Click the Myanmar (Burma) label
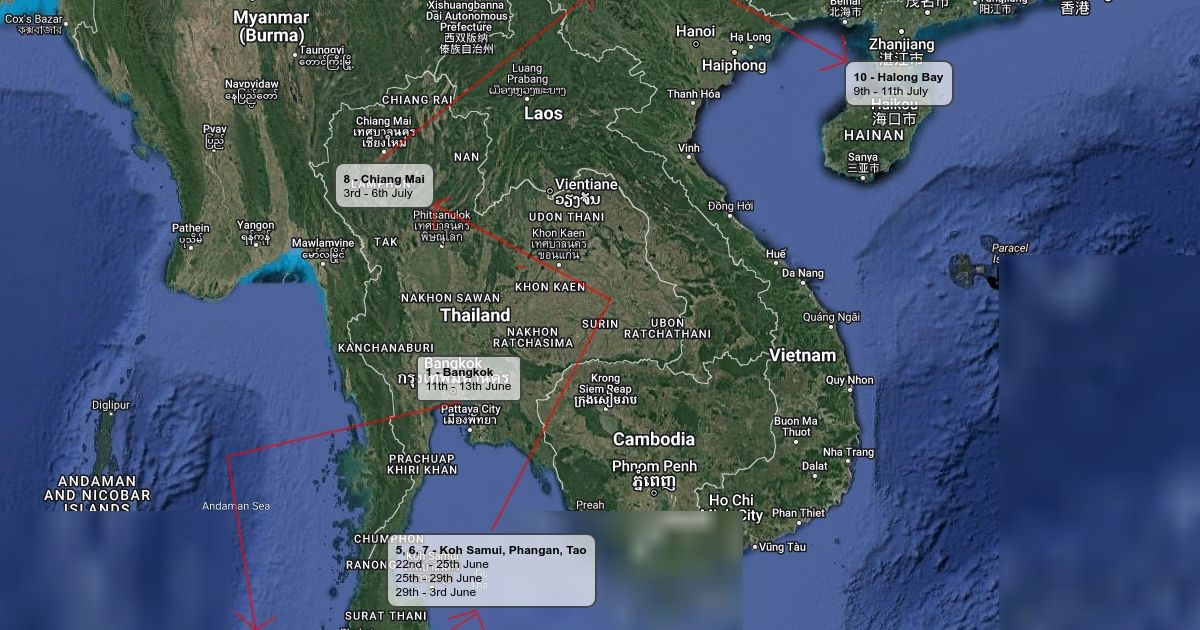 tap(271, 26)
